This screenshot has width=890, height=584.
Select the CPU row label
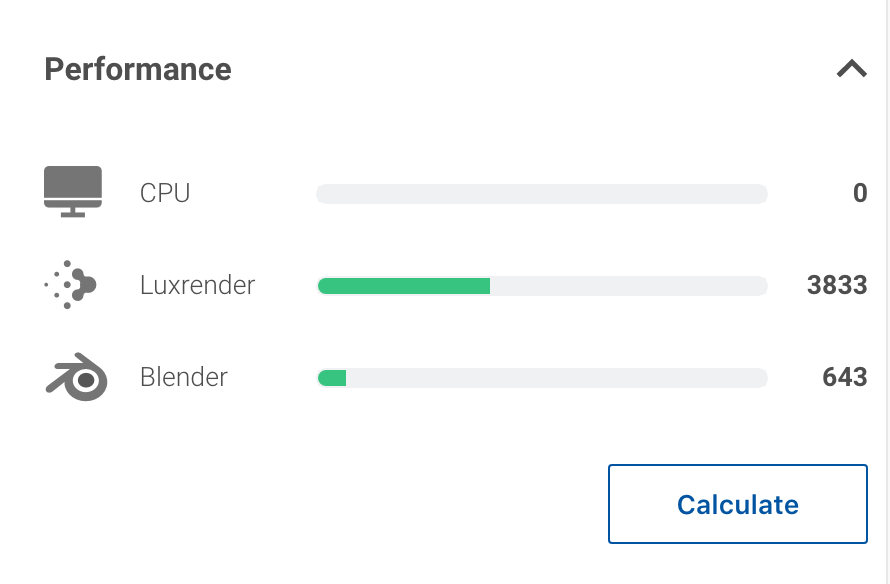[164, 192]
